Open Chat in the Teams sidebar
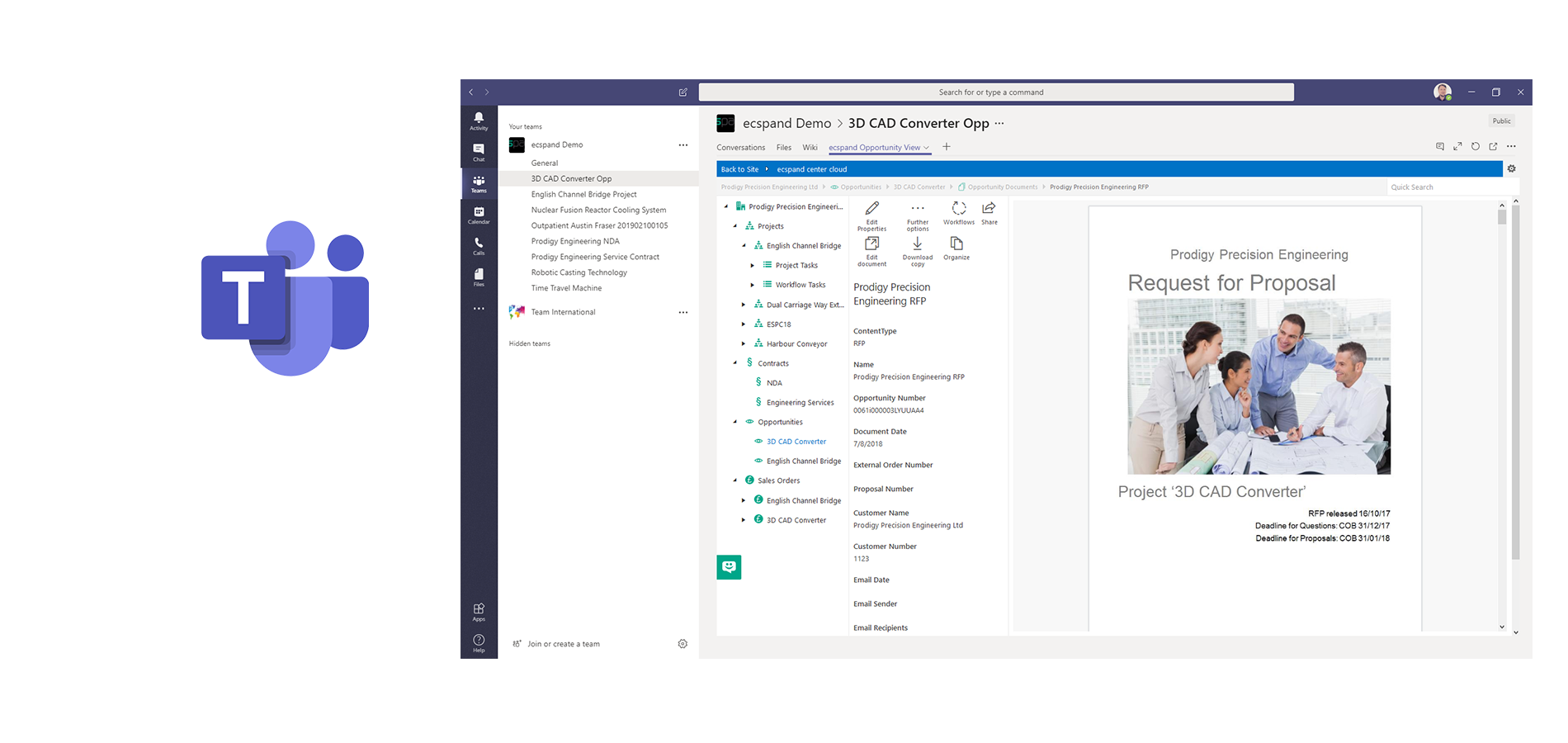The height and width of the screenshot is (743, 1568). pyautogui.click(x=479, y=152)
